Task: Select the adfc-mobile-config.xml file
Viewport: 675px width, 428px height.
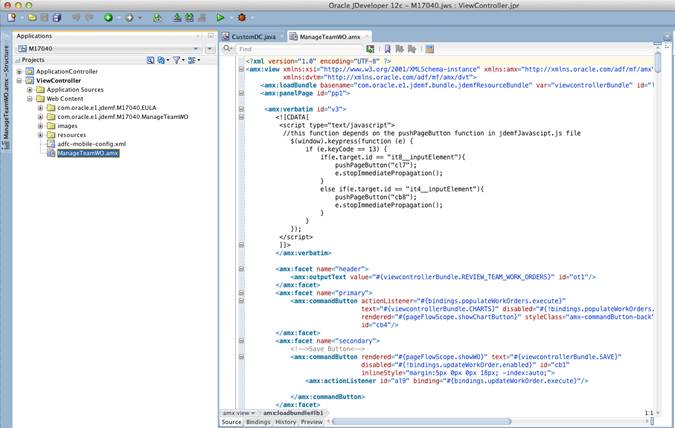Action: [92, 144]
